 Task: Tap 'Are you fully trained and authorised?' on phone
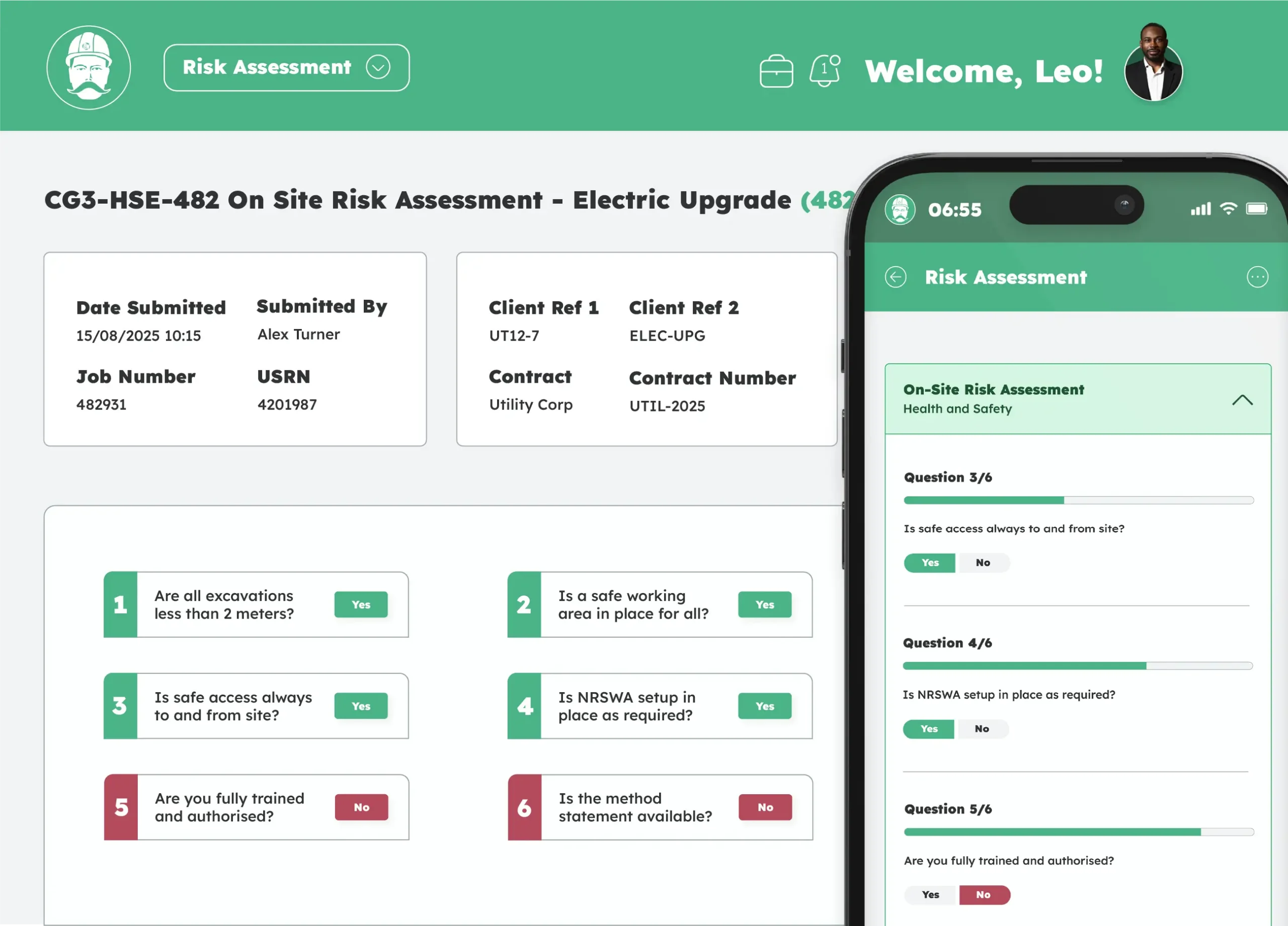tap(1009, 861)
